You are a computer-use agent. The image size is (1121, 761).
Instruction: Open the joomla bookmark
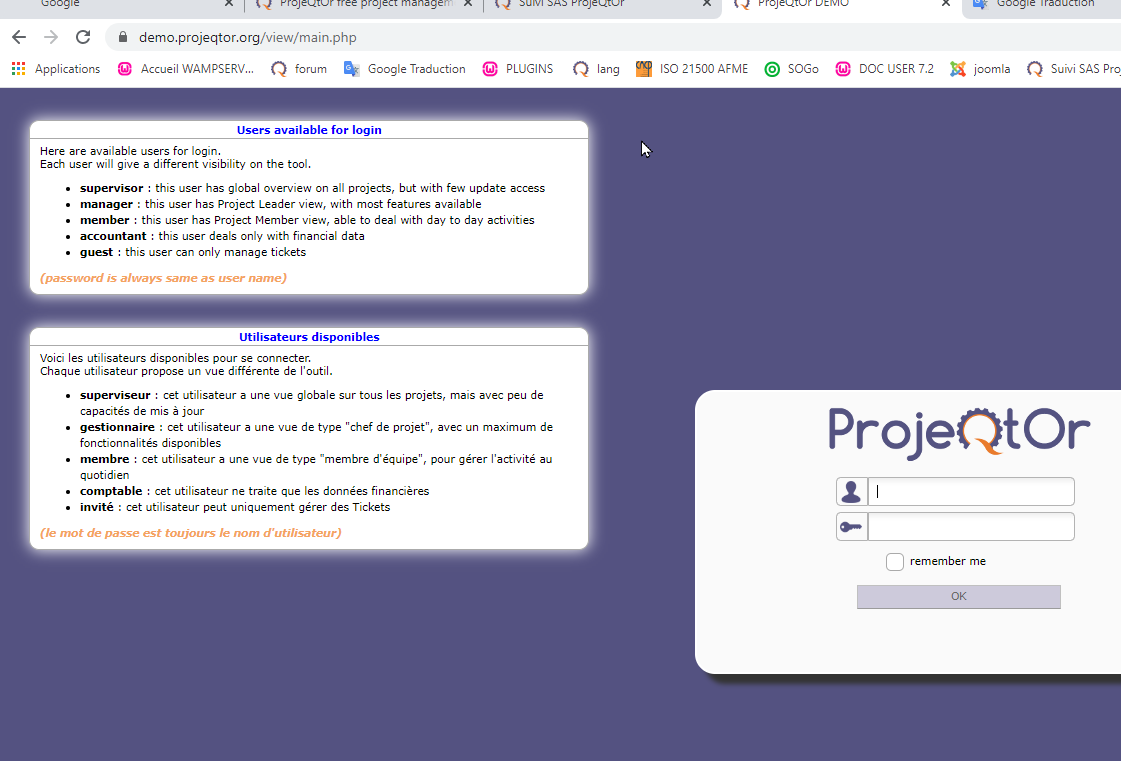click(x=980, y=69)
